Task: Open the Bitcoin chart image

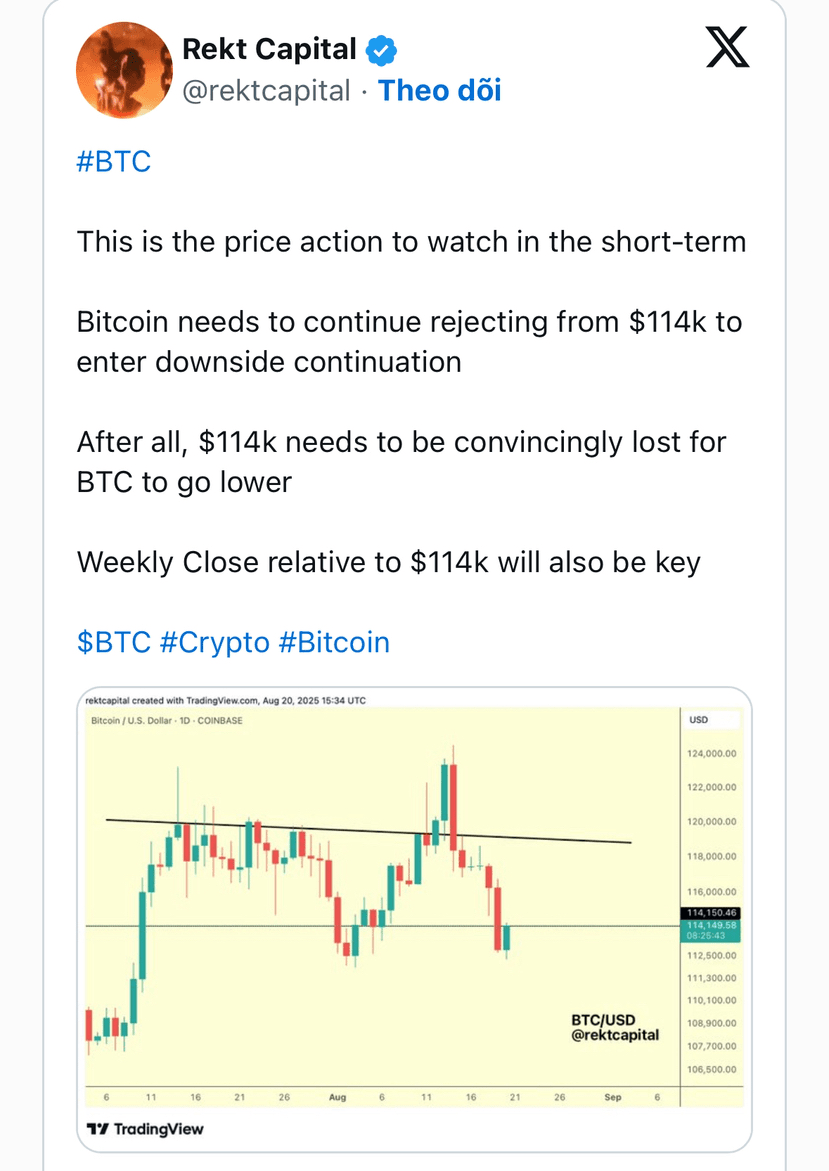Action: point(414,919)
